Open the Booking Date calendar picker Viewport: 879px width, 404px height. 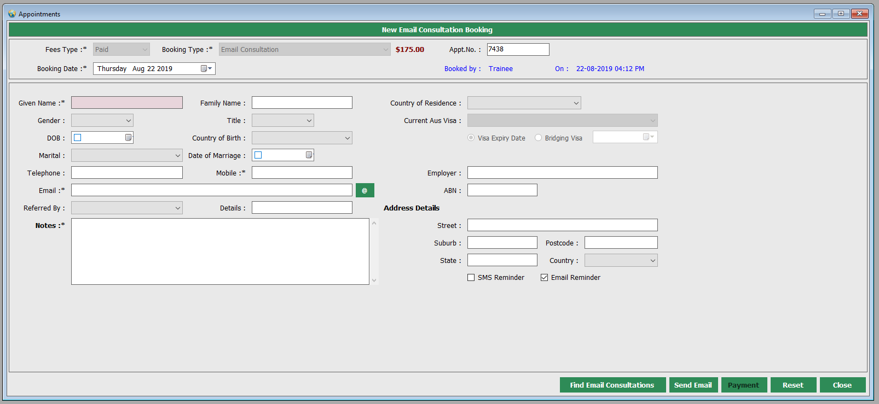point(205,69)
